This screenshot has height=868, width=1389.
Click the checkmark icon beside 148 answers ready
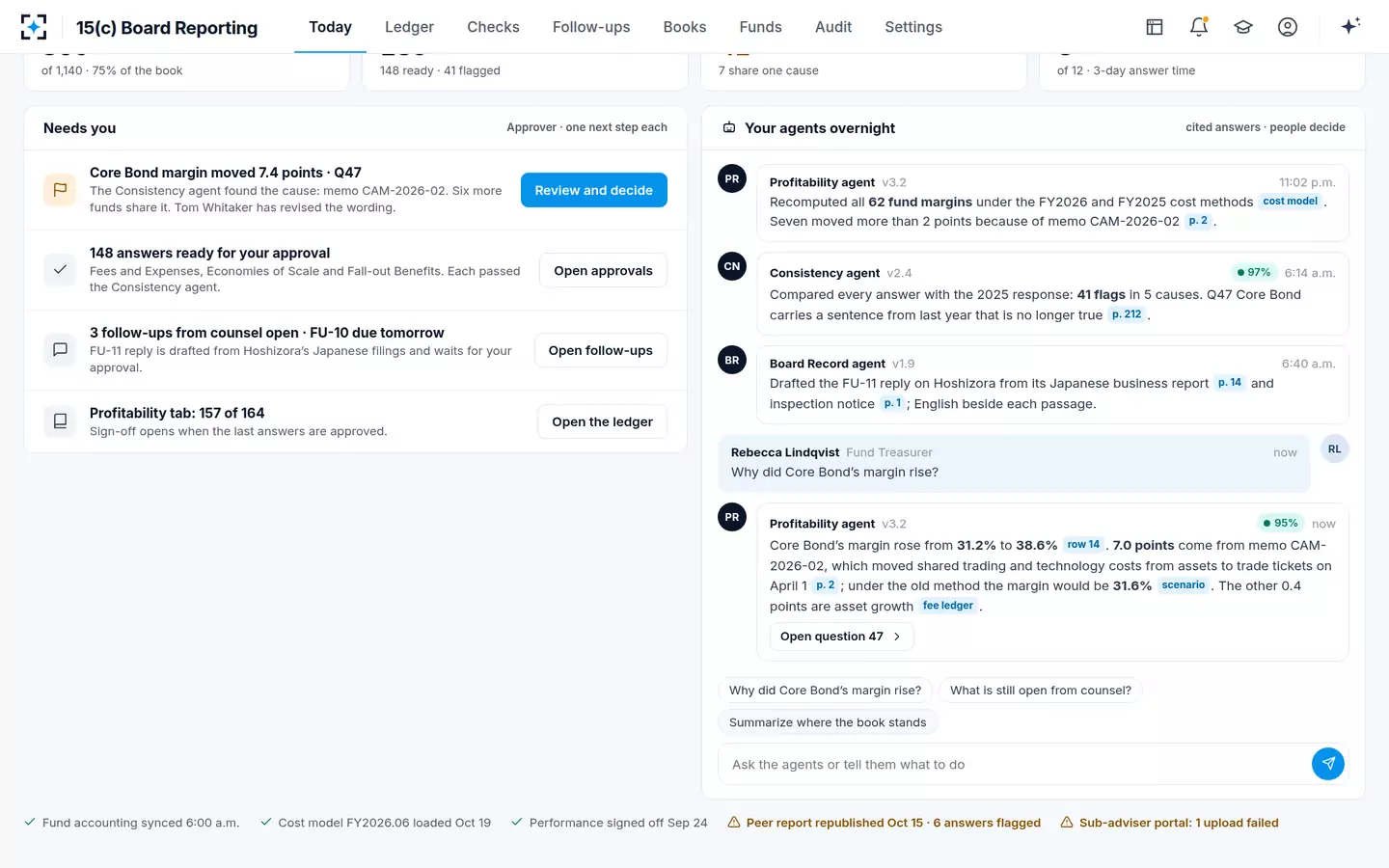point(60,270)
